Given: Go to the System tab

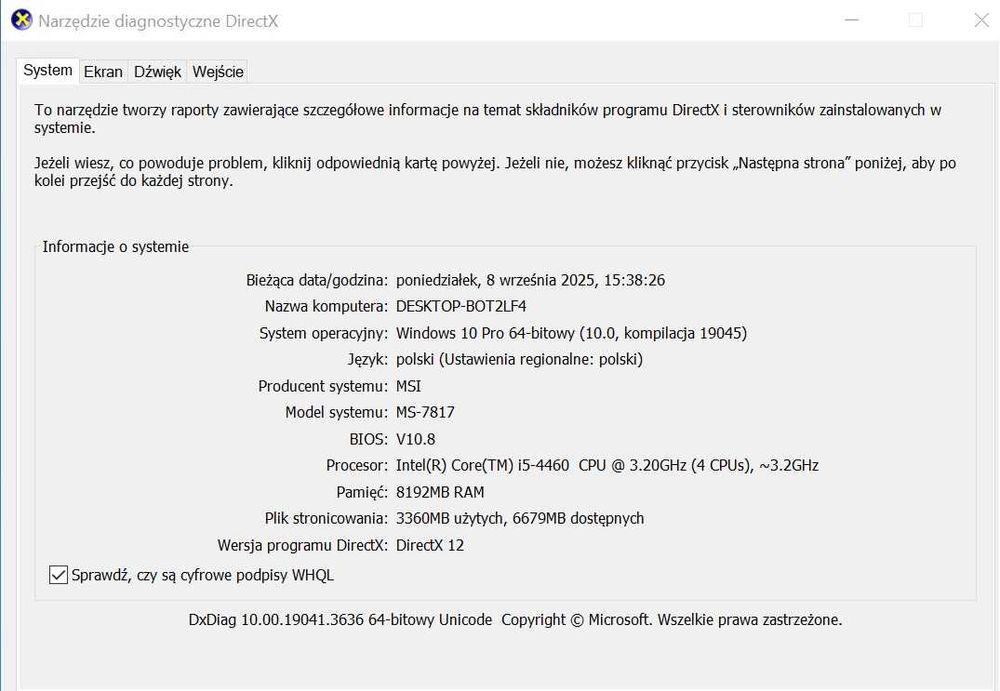Looking at the screenshot, I should [48, 70].
